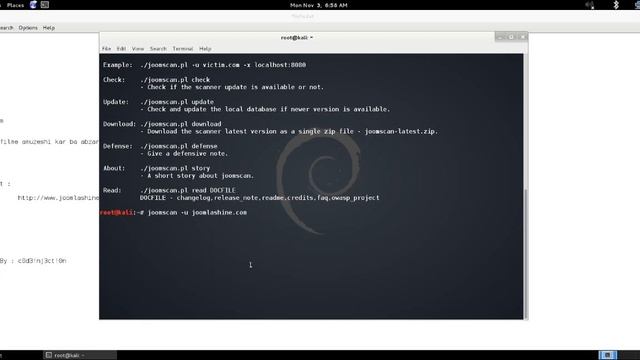This screenshot has width=640, height=360.
Task: Open the Places menu in the top panel
Action: pos(16,5)
